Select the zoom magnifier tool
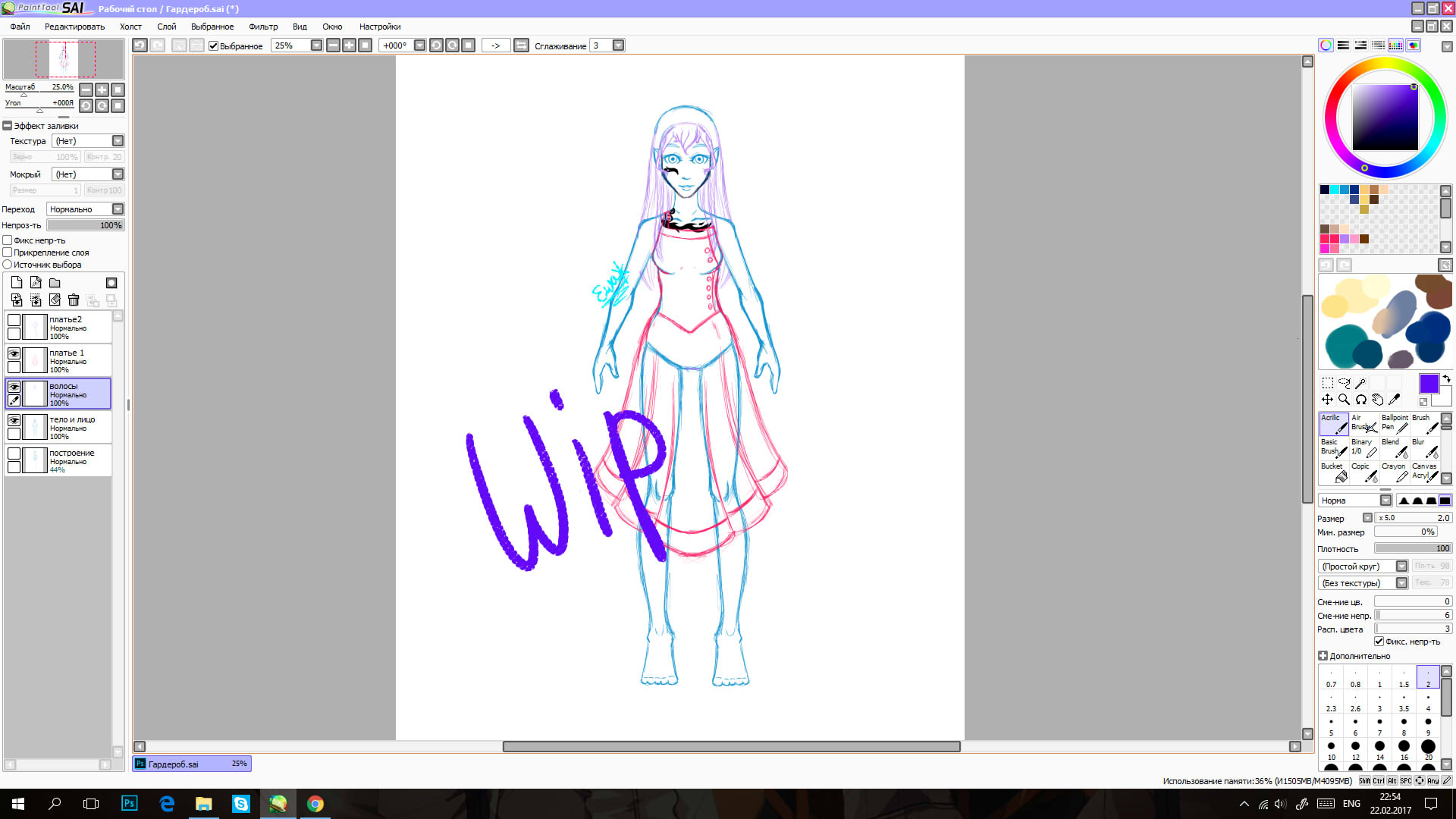Image resolution: width=1456 pixels, height=819 pixels. (x=1344, y=400)
